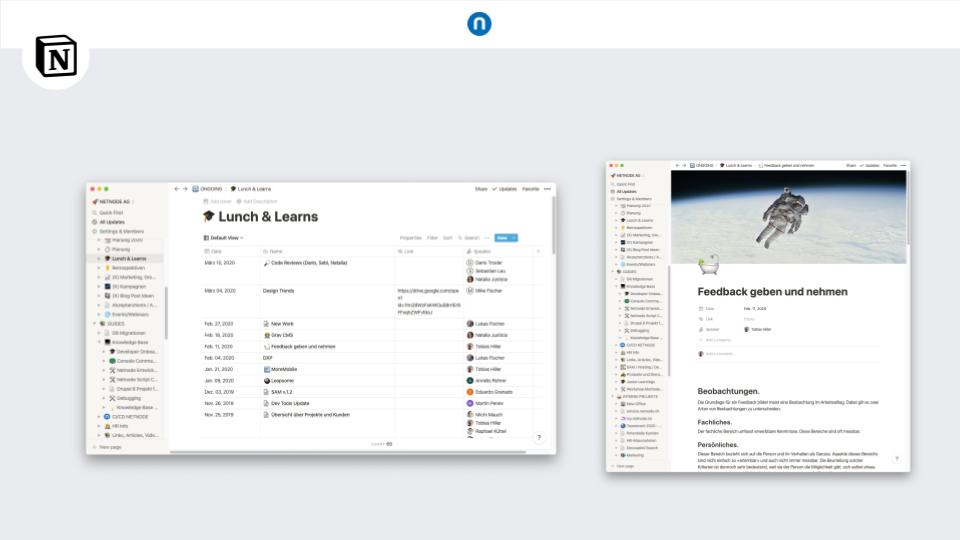Click the back arrow in the Lunch & Learns window
The height and width of the screenshot is (540, 960).
(x=177, y=188)
